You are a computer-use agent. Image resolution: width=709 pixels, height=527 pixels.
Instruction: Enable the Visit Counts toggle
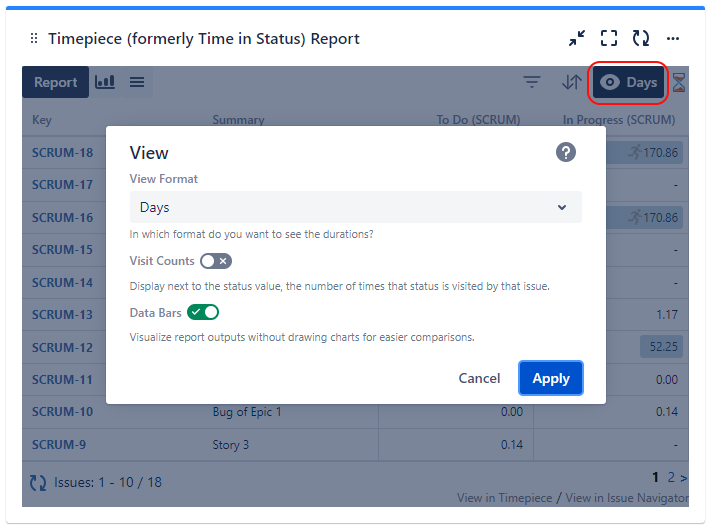(x=215, y=261)
